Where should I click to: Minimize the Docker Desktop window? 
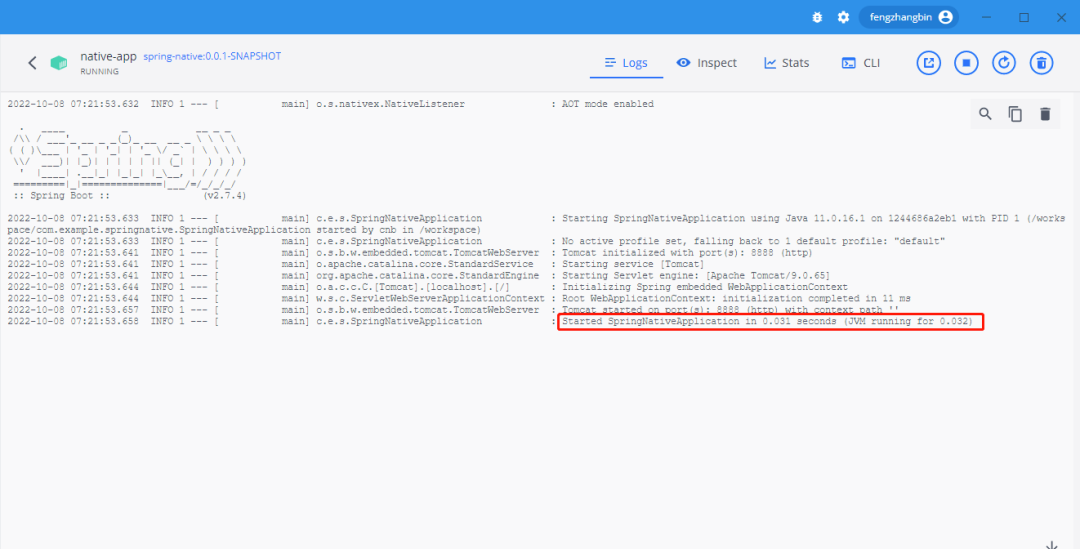pos(987,17)
